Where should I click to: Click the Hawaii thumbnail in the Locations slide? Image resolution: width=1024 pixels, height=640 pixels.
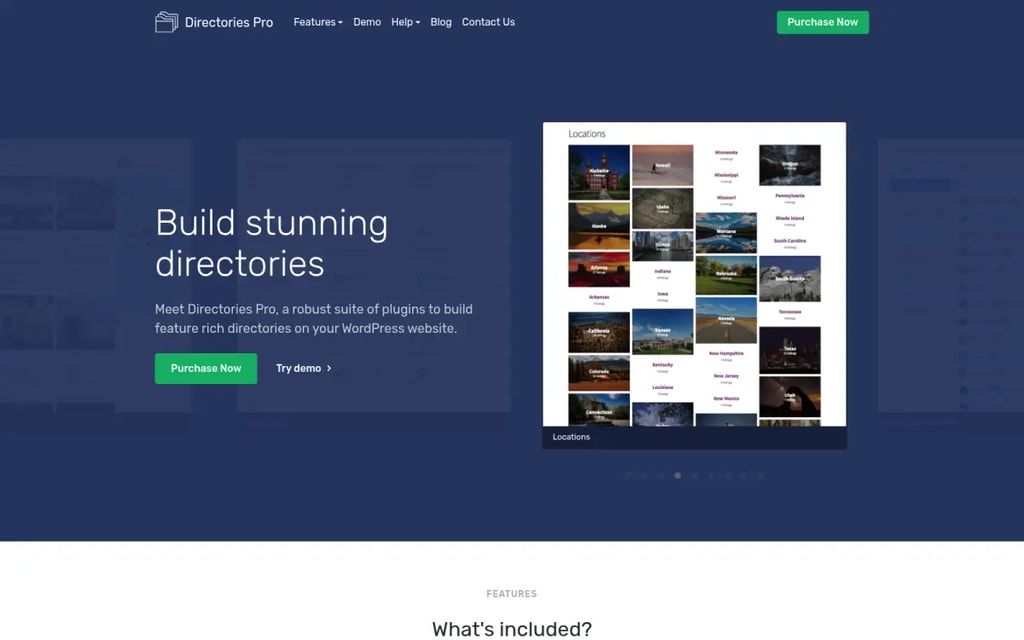tap(662, 165)
